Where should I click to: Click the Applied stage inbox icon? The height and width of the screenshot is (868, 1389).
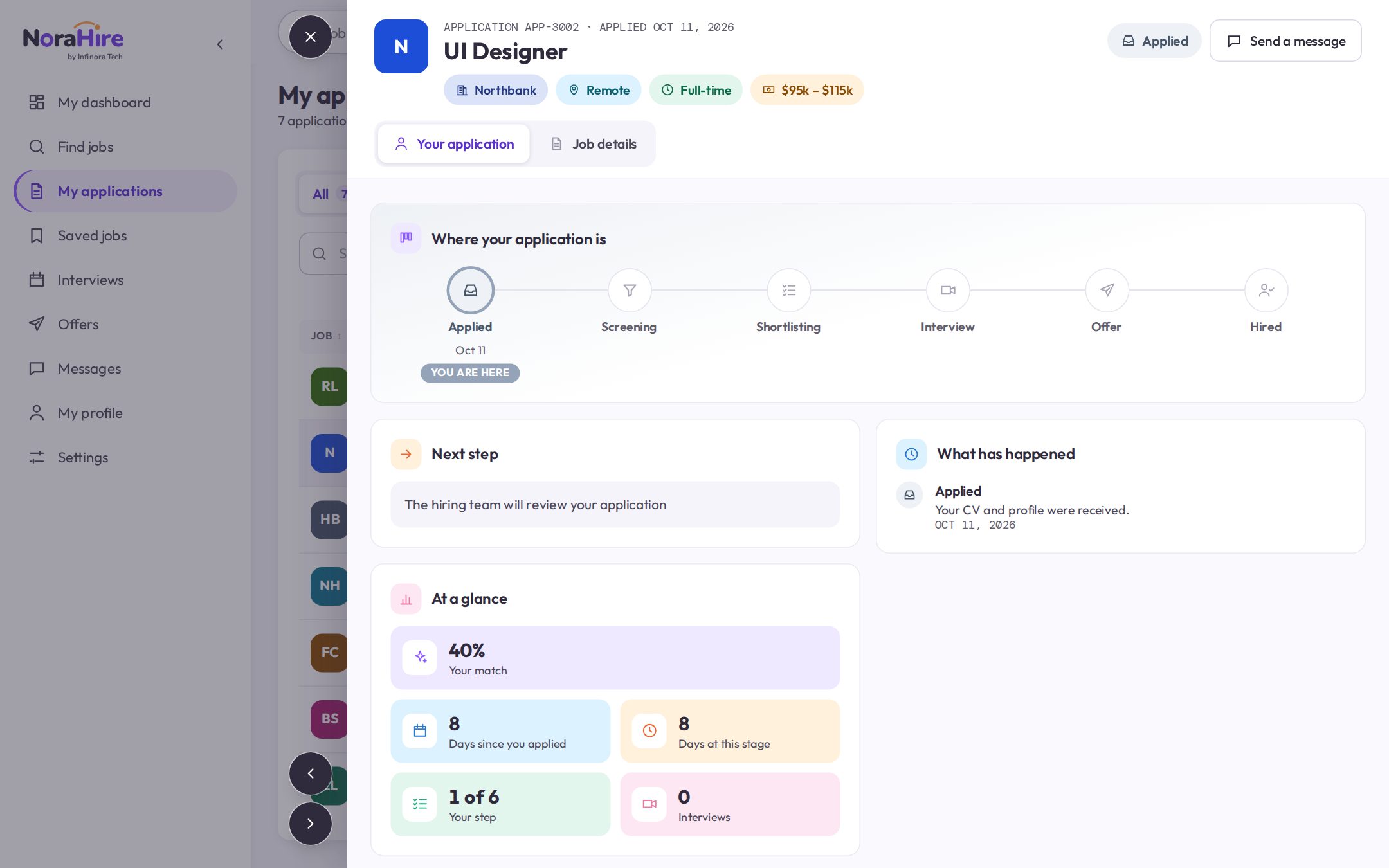(x=471, y=290)
